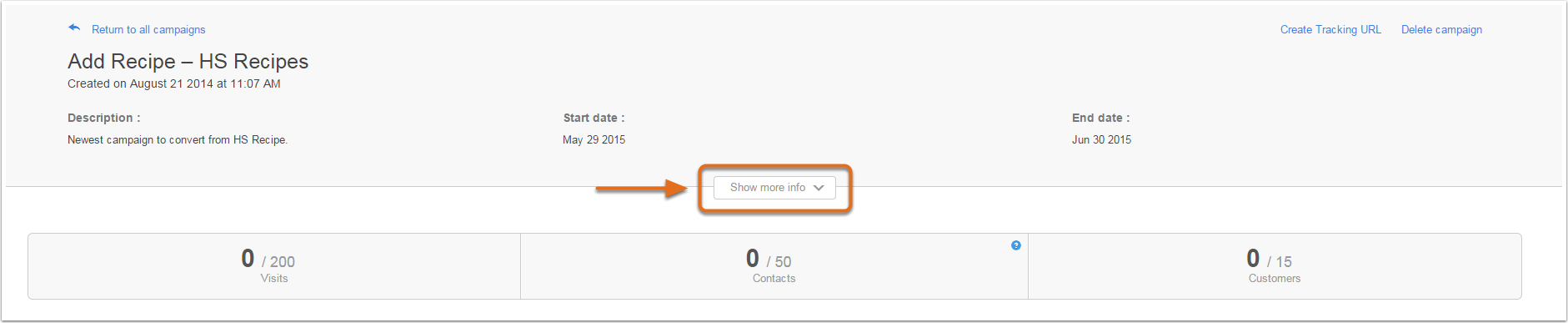
Task: Click the blue back arrow icon
Action: (74, 28)
